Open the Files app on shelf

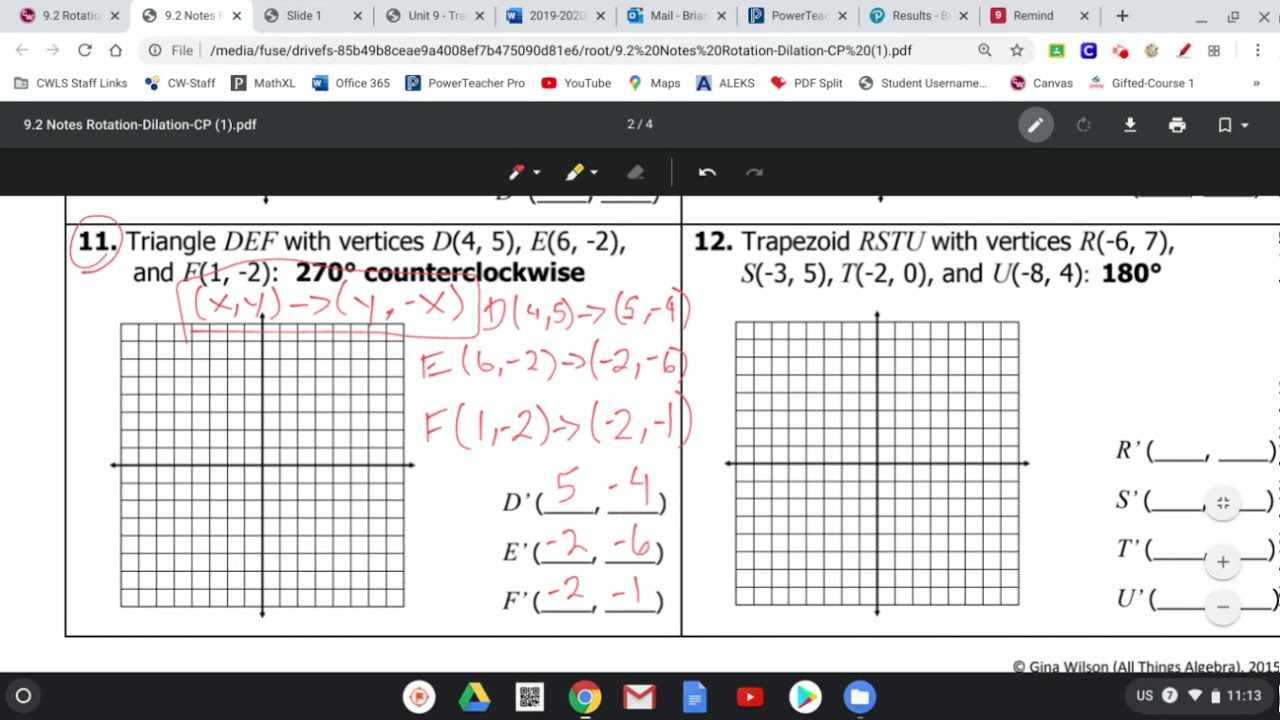tap(859, 697)
